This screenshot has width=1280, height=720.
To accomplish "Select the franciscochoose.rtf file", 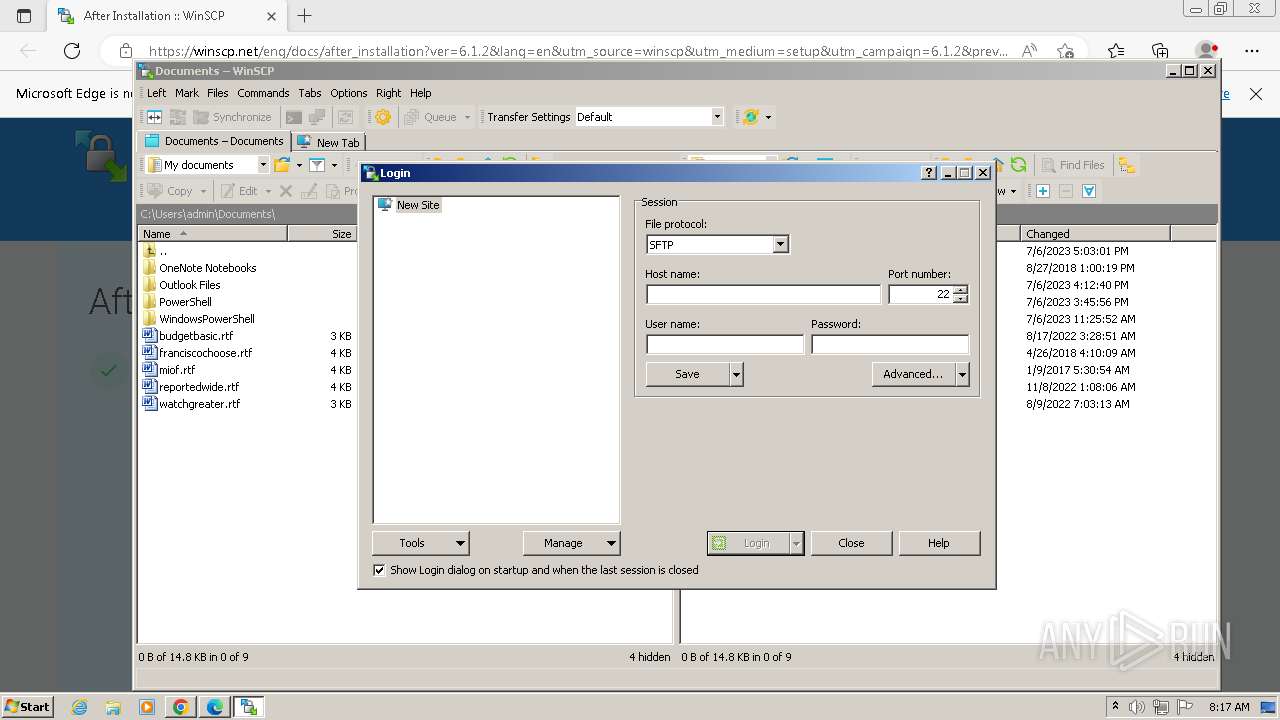I will pyautogui.click(x=205, y=353).
